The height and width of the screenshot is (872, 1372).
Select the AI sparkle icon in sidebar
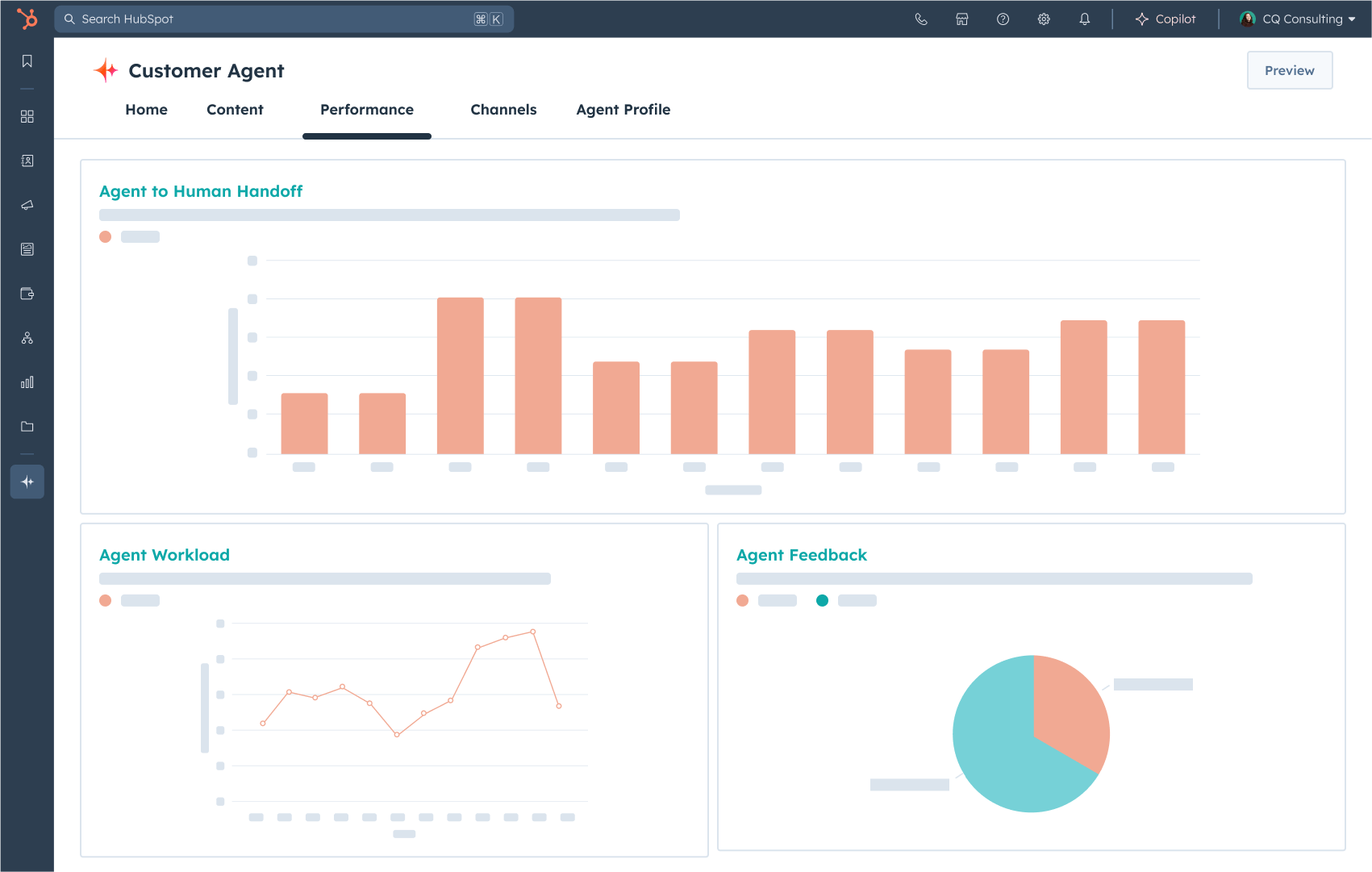click(x=27, y=482)
